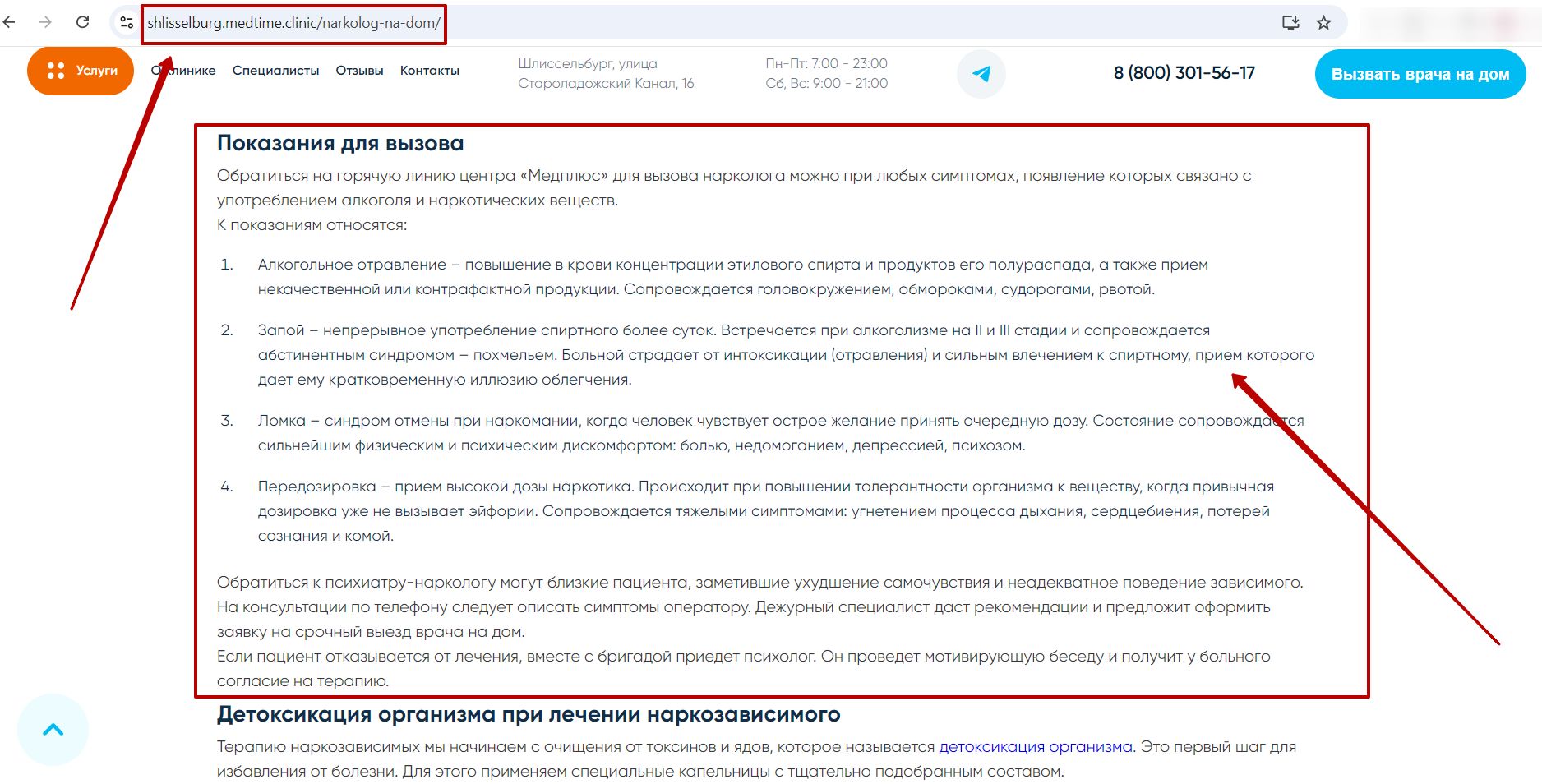Click the browser back arrow
The image size is (1542, 784).
pyautogui.click(x=10, y=22)
